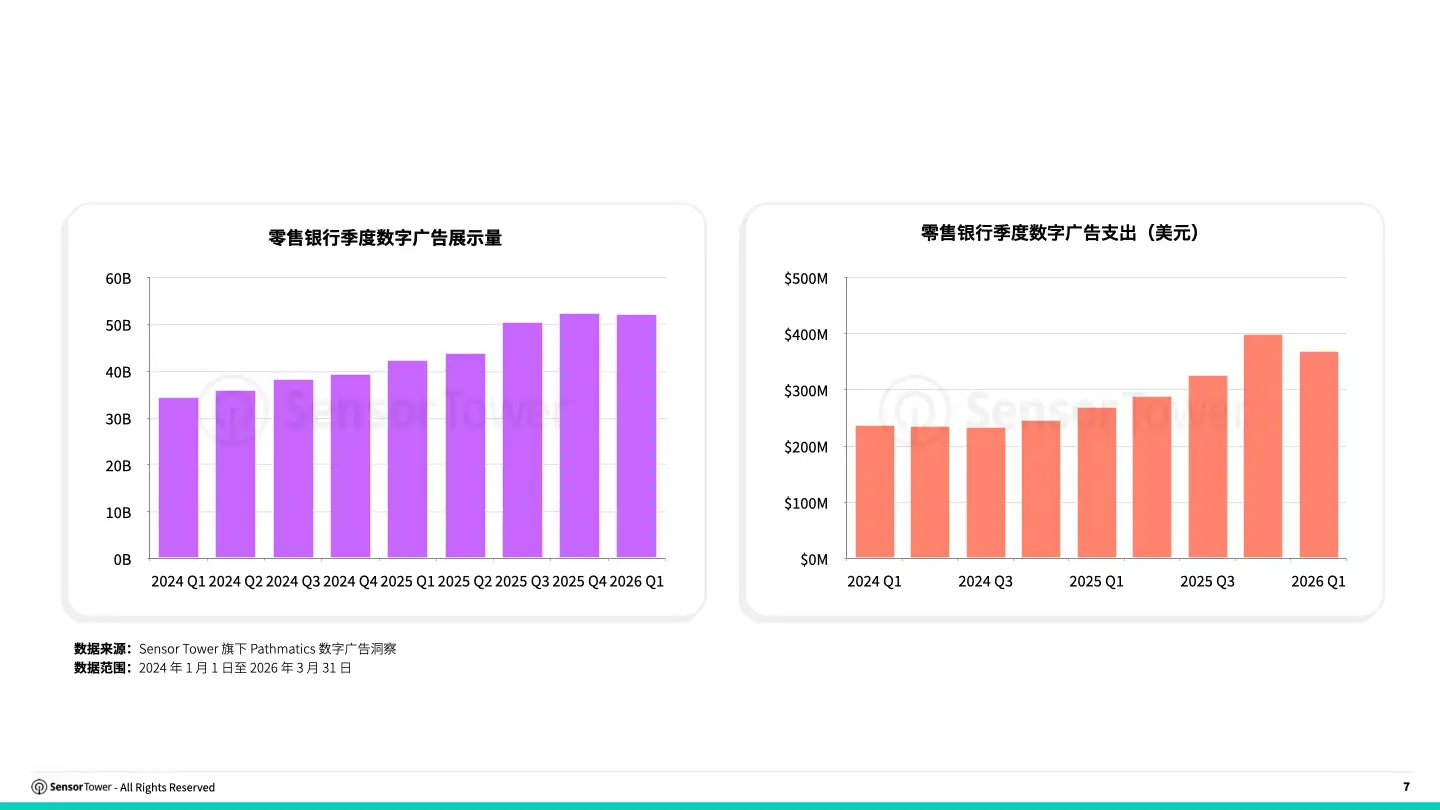The height and width of the screenshot is (810, 1440).
Task: Click the Sensor Tower logo icon in the footer
Action: (39, 787)
